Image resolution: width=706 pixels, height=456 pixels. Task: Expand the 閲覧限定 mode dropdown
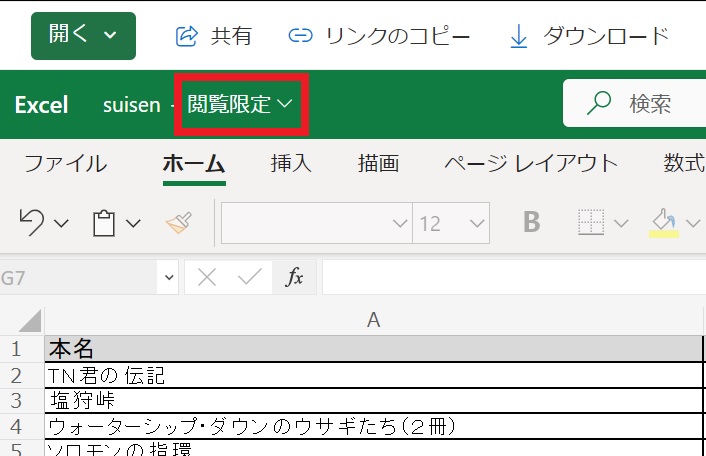coord(240,104)
